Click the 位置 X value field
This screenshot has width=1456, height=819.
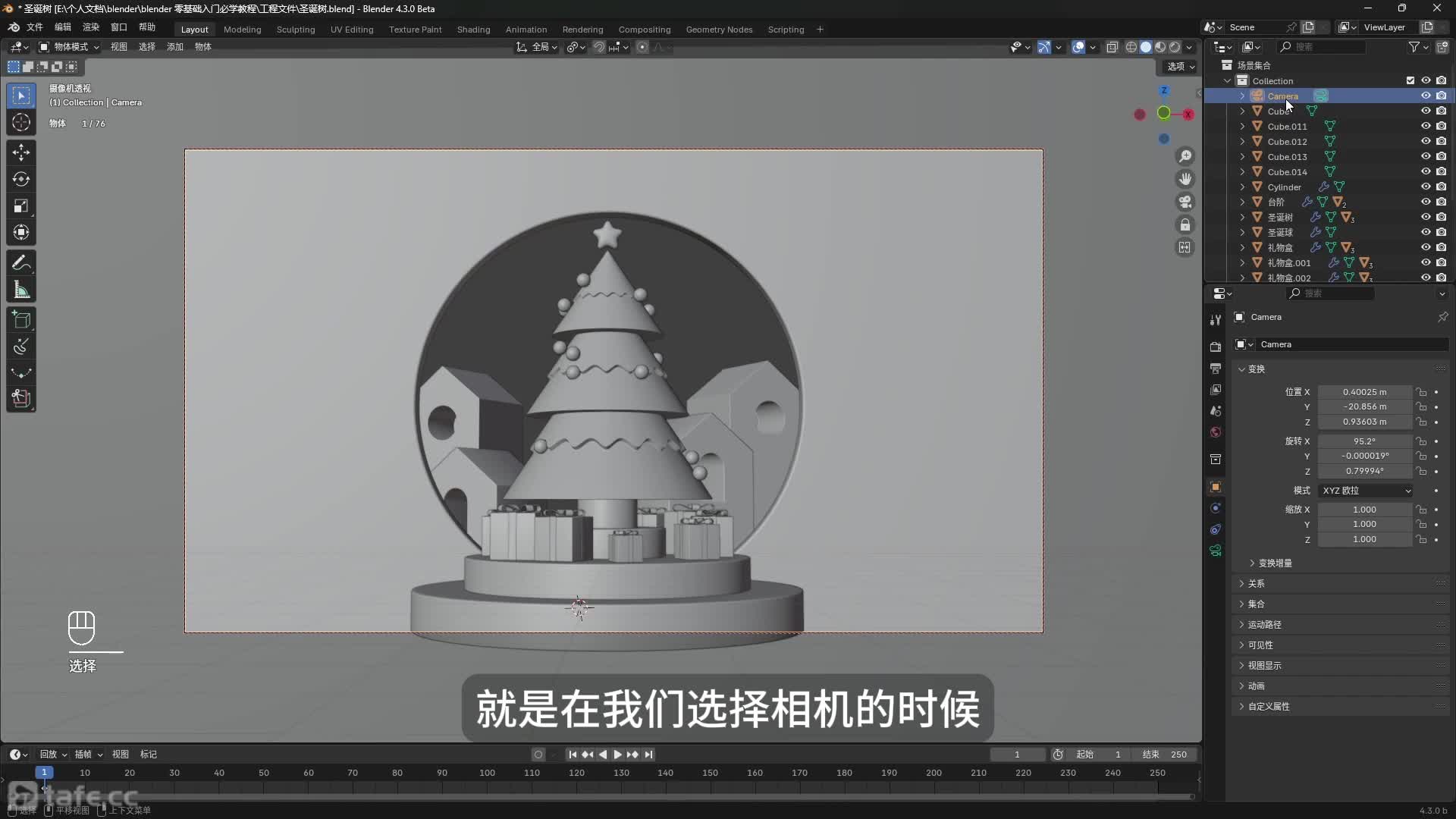coord(1363,392)
